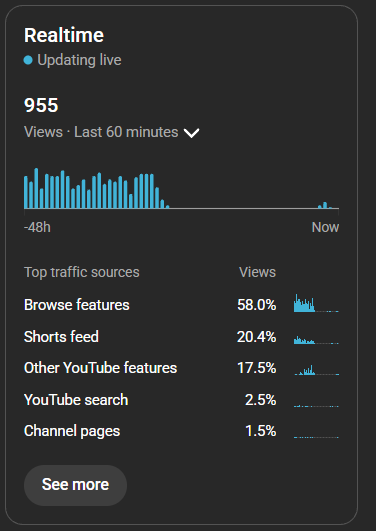
Task: Select the Channel pages traffic source
Action: [x=72, y=431]
